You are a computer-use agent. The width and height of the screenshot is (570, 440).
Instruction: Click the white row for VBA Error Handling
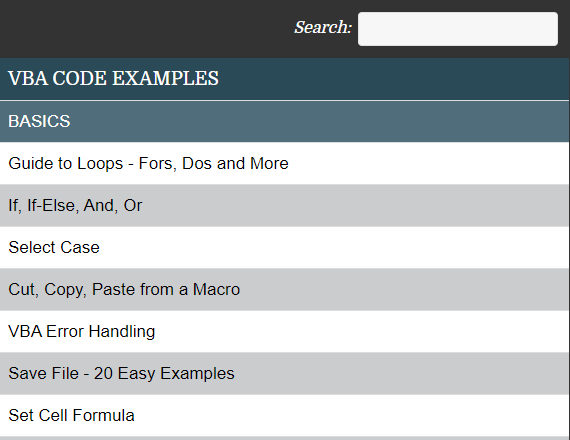pyautogui.click(x=284, y=331)
